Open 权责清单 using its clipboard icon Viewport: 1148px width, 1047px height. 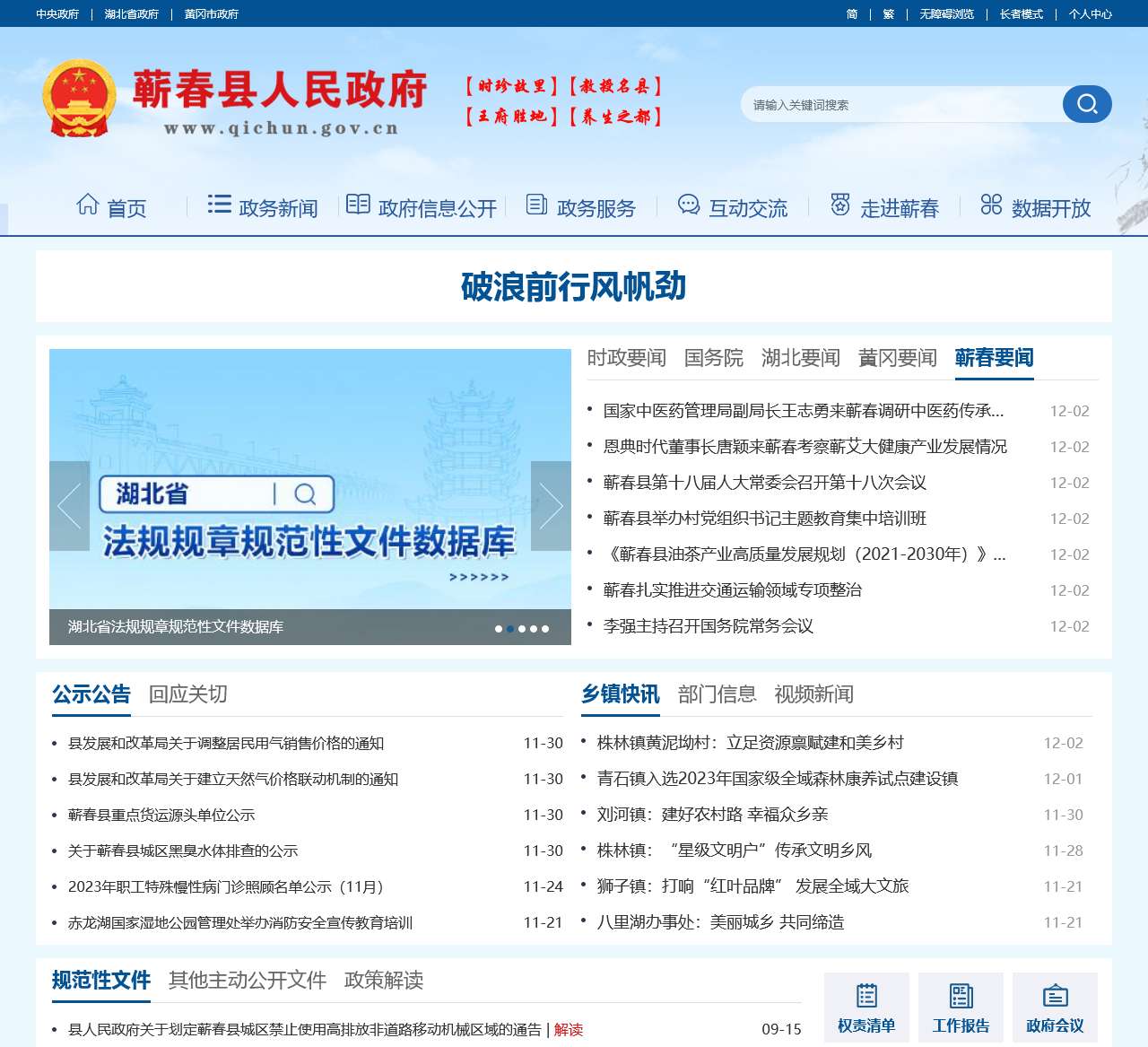pyautogui.click(x=866, y=993)
